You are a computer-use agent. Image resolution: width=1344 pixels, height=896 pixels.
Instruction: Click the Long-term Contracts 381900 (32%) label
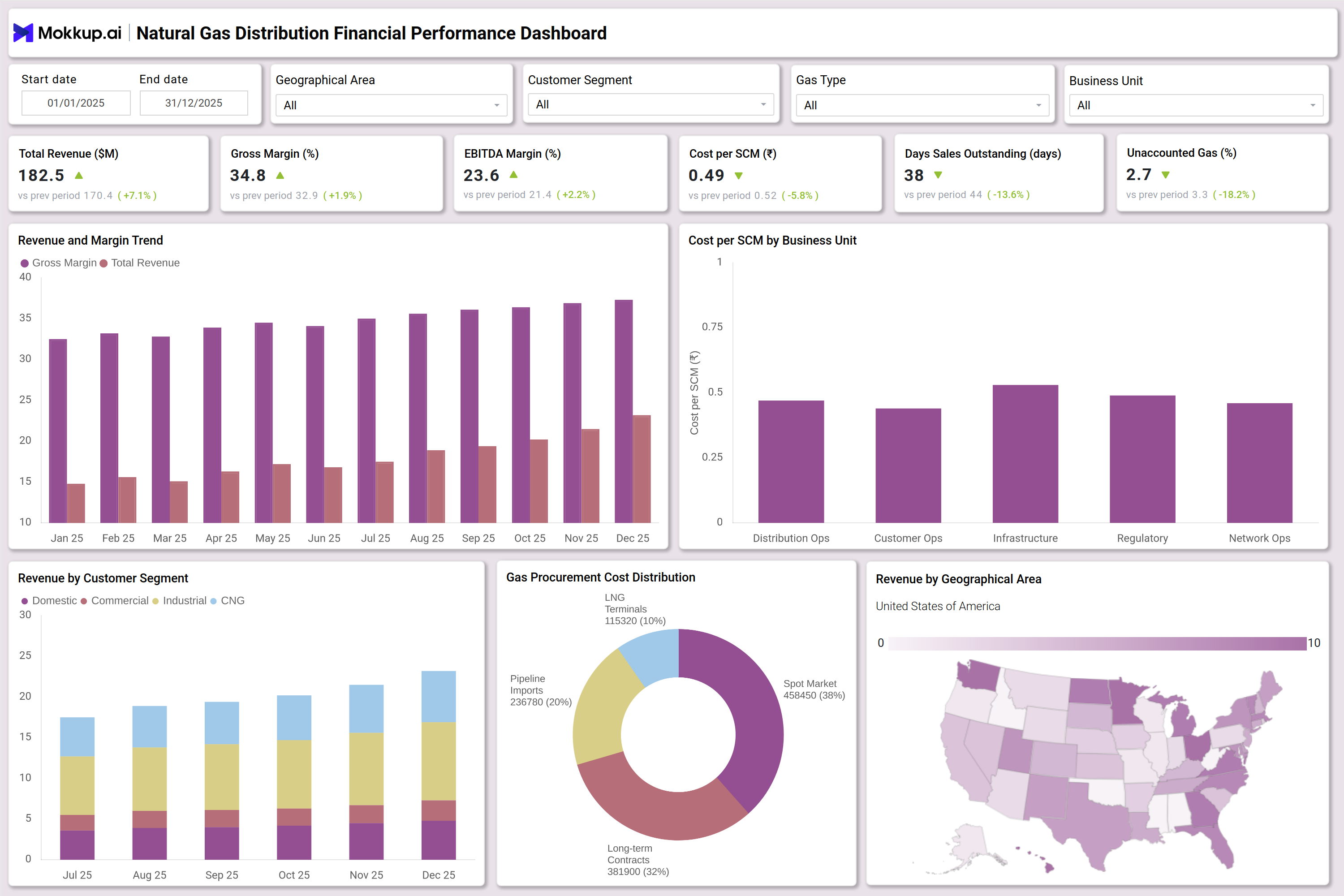638,860
